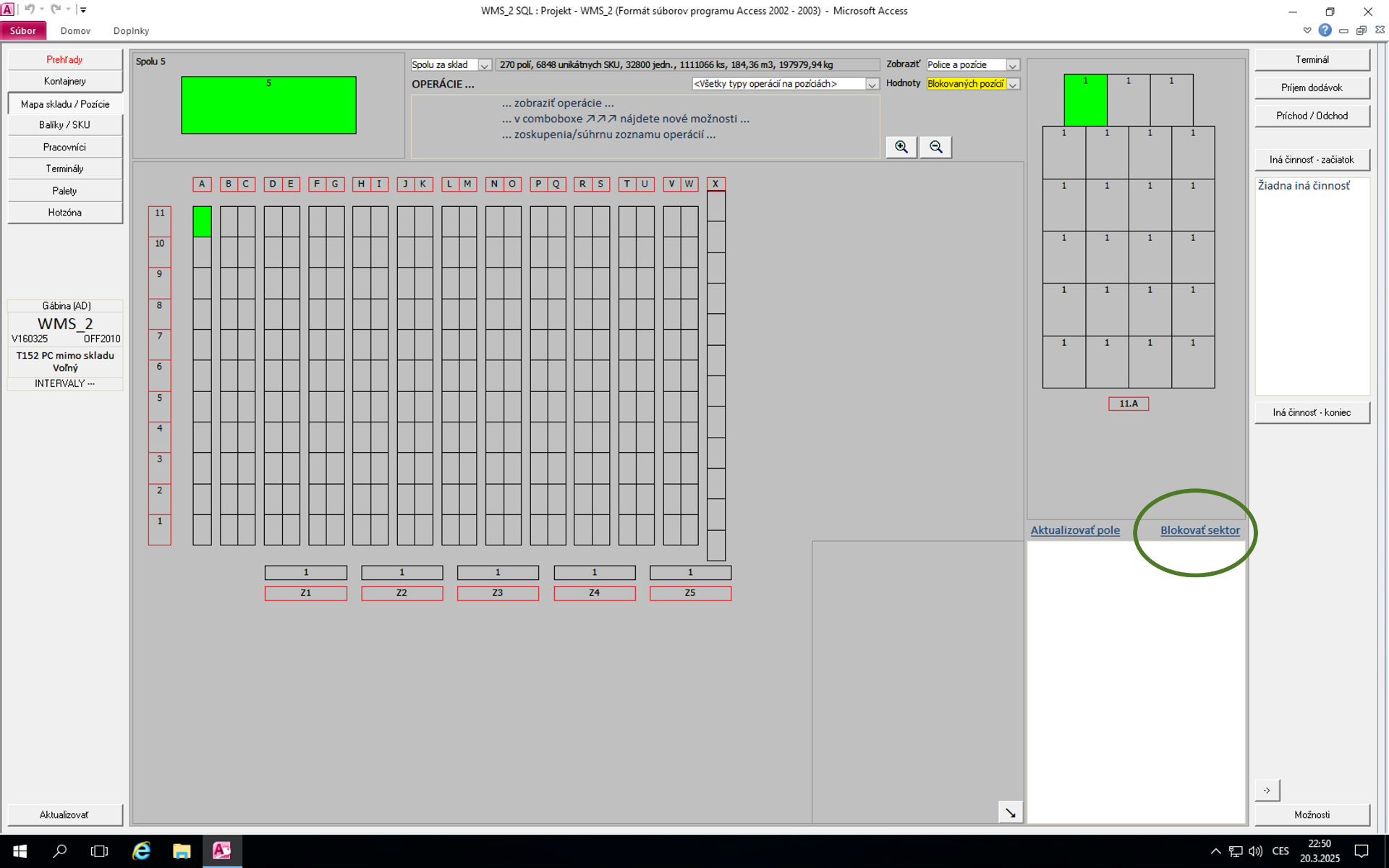Viewport: 1389px width, 868px height.
Task: Open Internet Explorer from the taskbar
Action: [141, 851]
